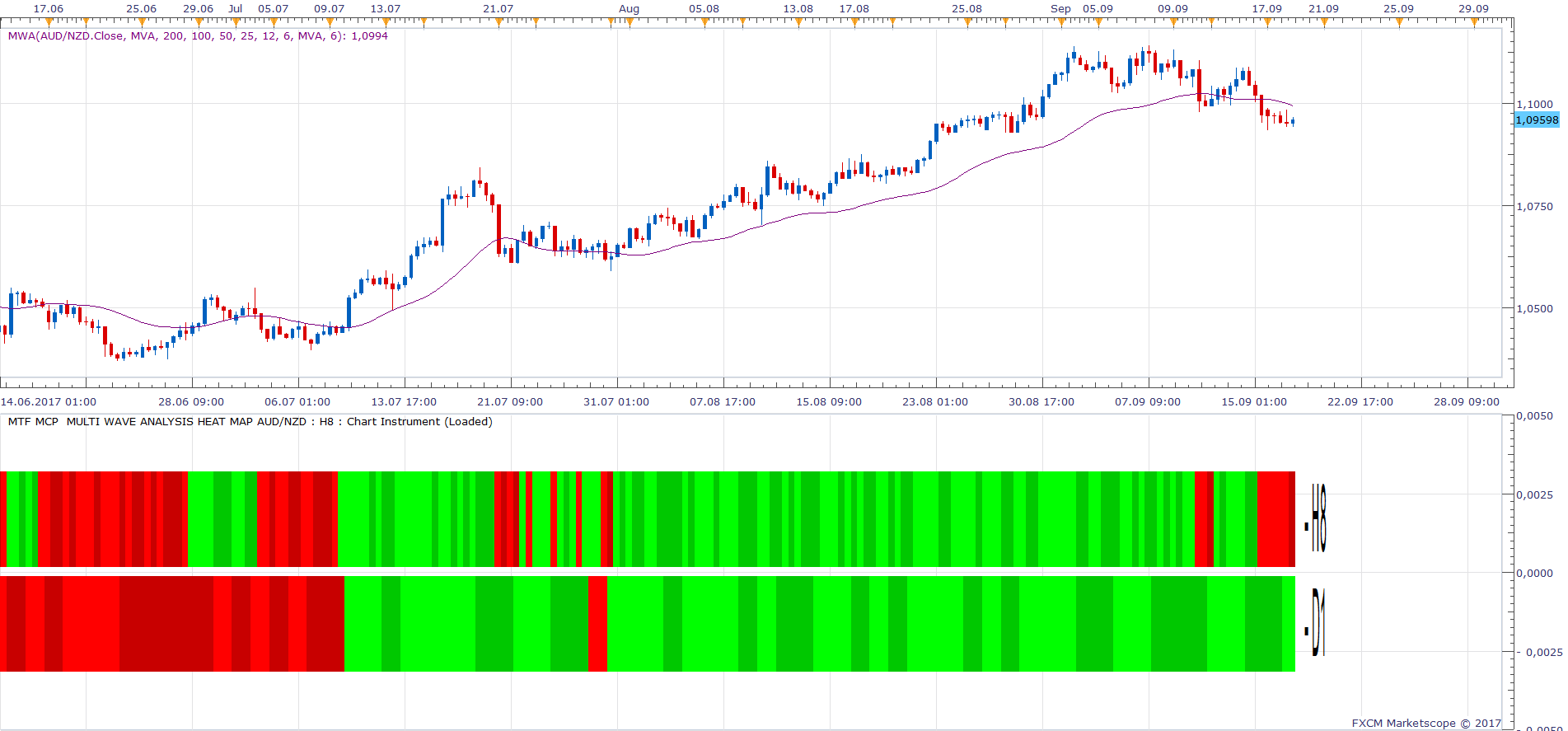Select the orange marker under 17.08

854,22
